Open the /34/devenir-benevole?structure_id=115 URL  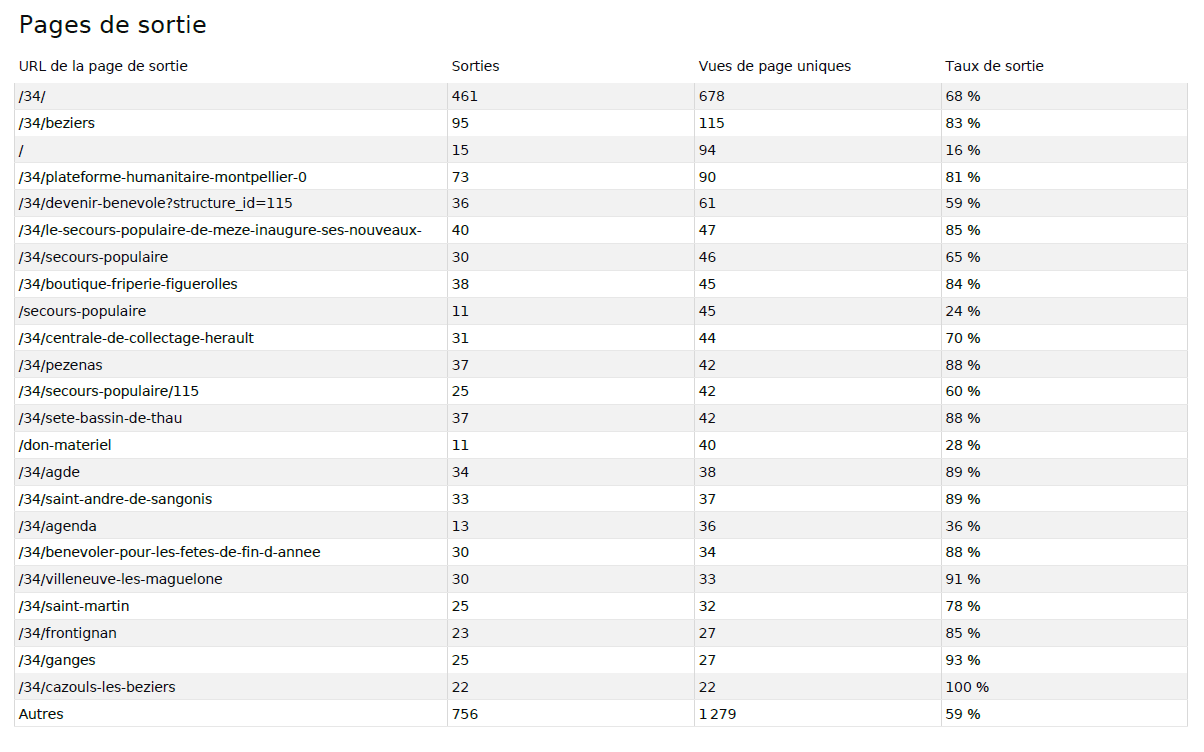(155, 203)
